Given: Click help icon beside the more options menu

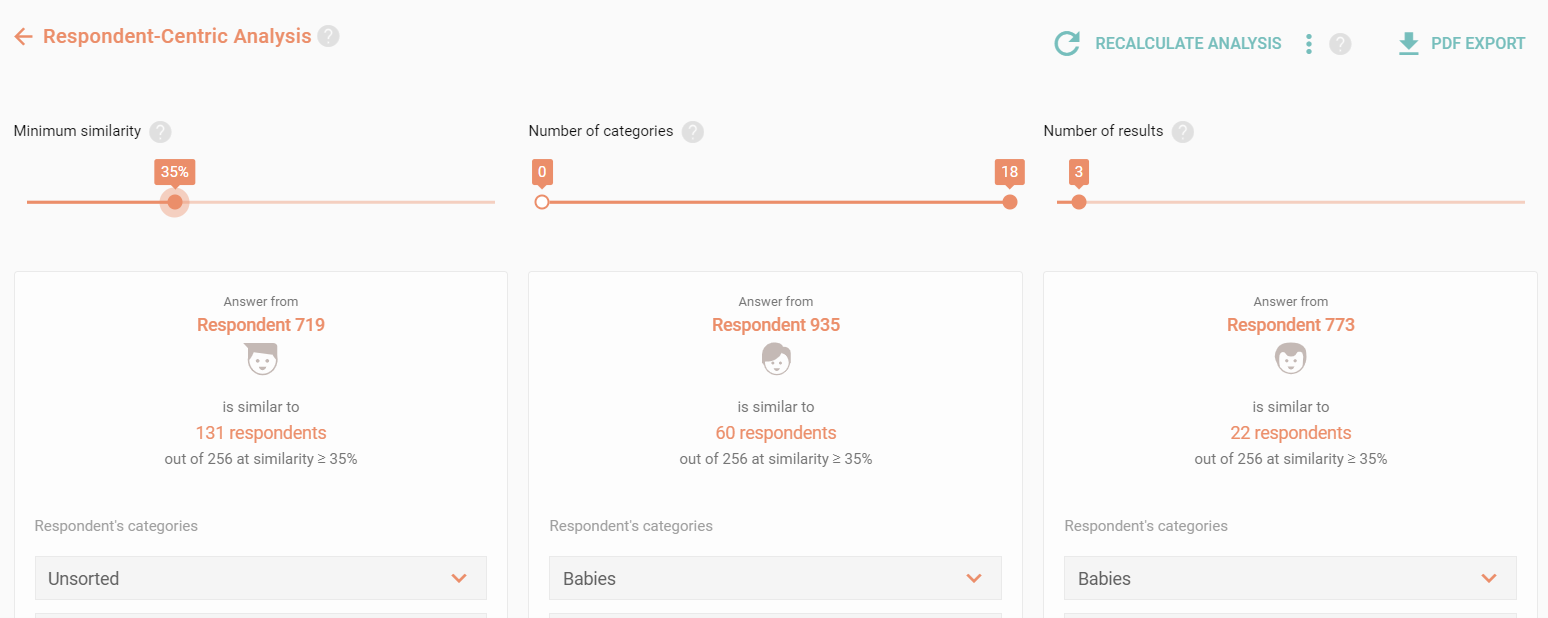Looking at the screenshot, I should 1340,44.
